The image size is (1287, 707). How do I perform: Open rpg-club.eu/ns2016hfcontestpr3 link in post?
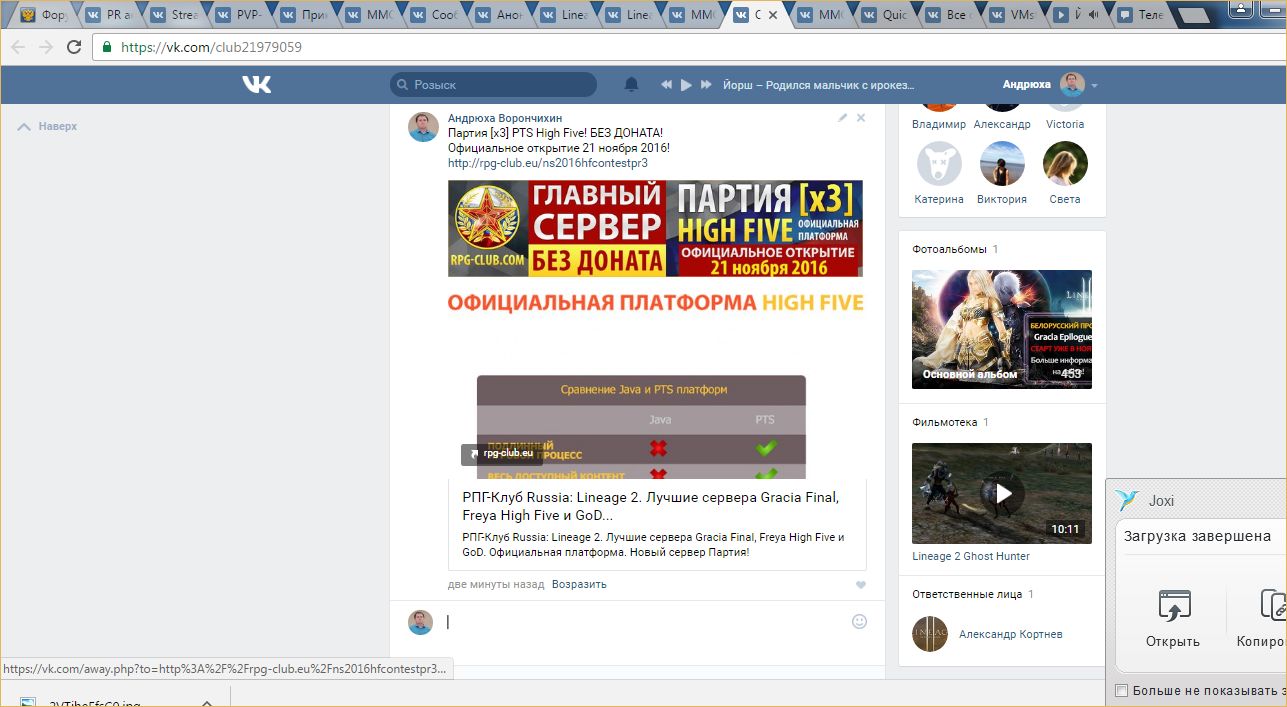[547, 163]
